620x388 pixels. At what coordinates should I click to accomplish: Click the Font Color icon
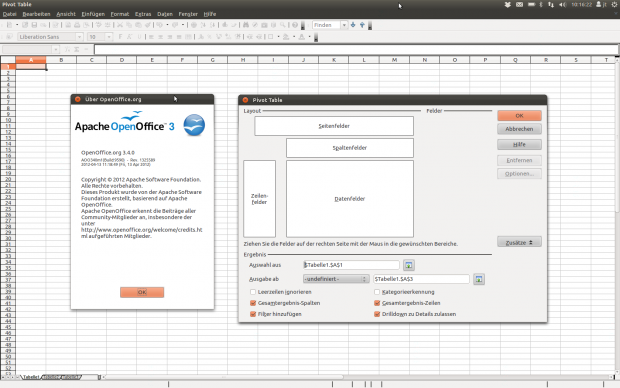pyautogui.click(x=302, y=37)
